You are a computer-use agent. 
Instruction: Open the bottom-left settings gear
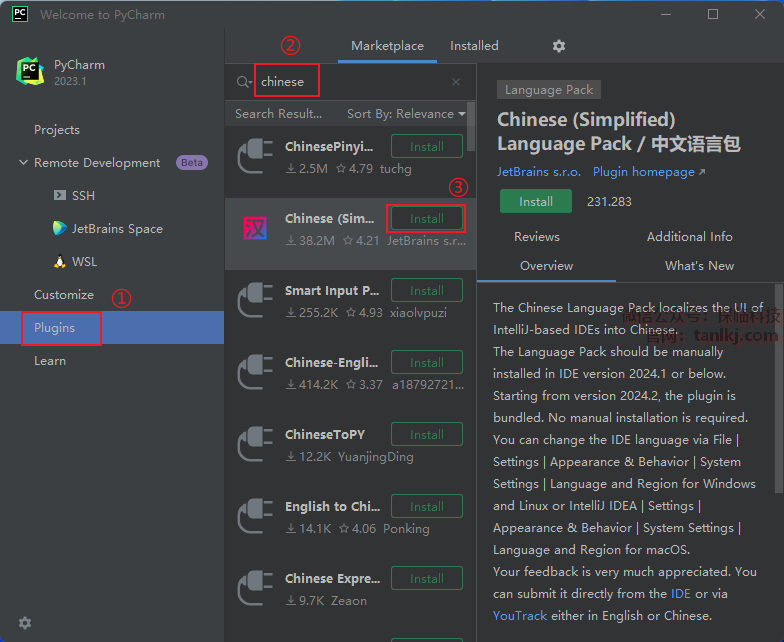point(25,623)
